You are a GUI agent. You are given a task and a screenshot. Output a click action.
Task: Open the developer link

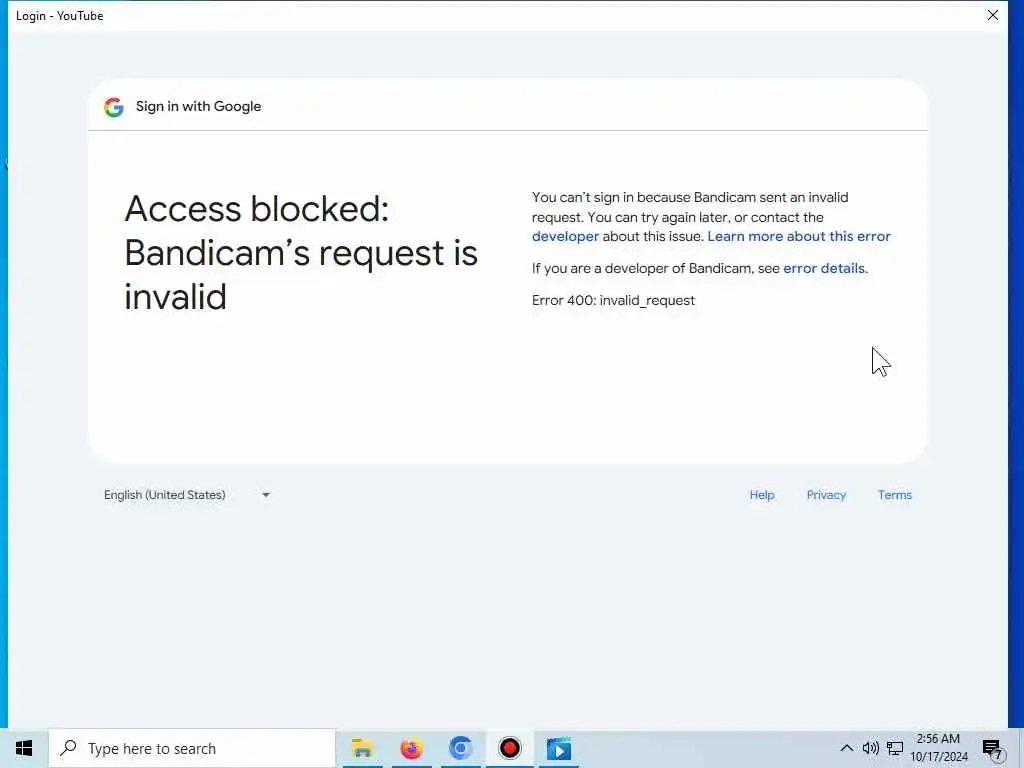(x=565, y=236)
